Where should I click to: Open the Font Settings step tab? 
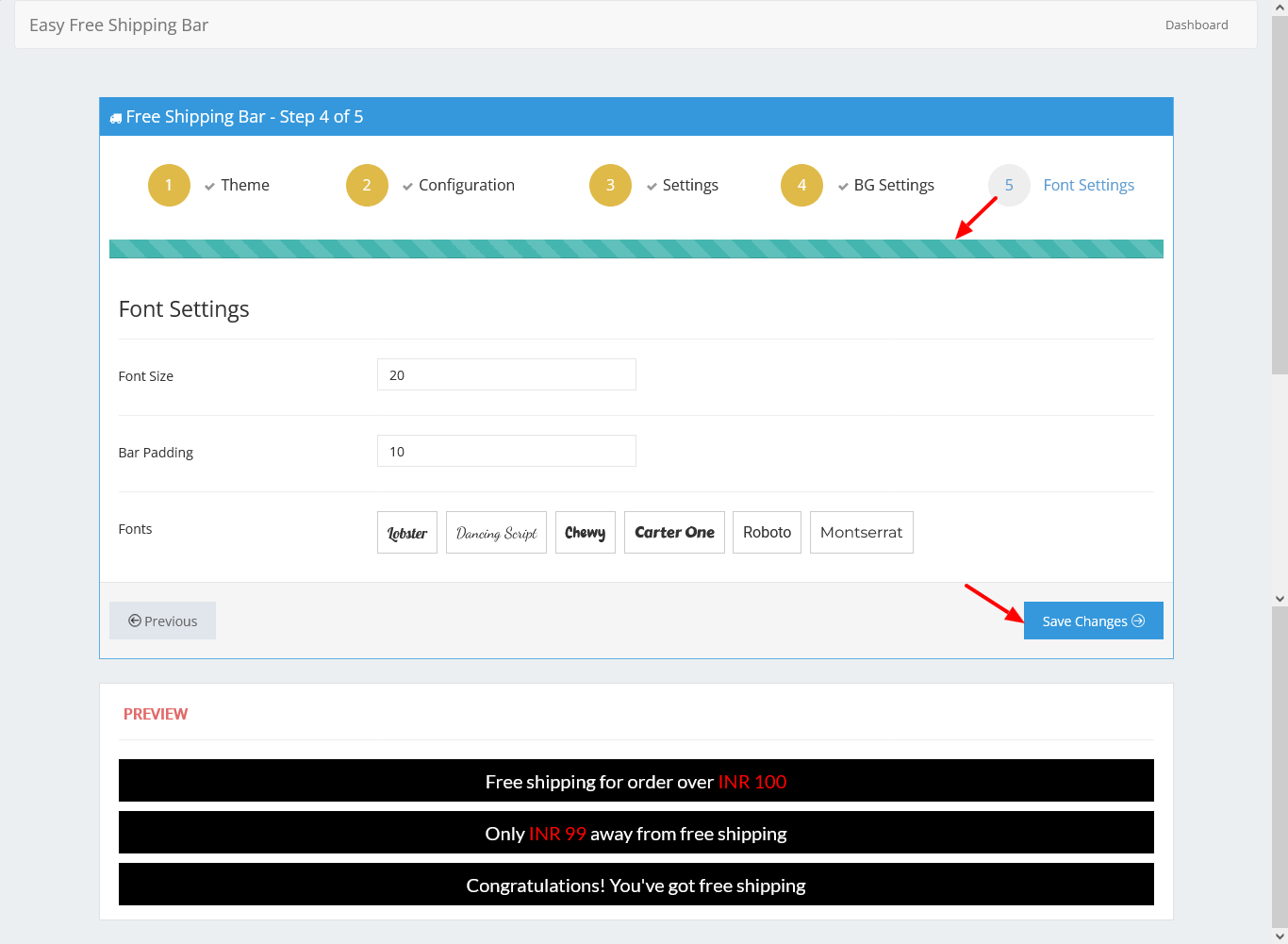click(x=1088, y=185)
